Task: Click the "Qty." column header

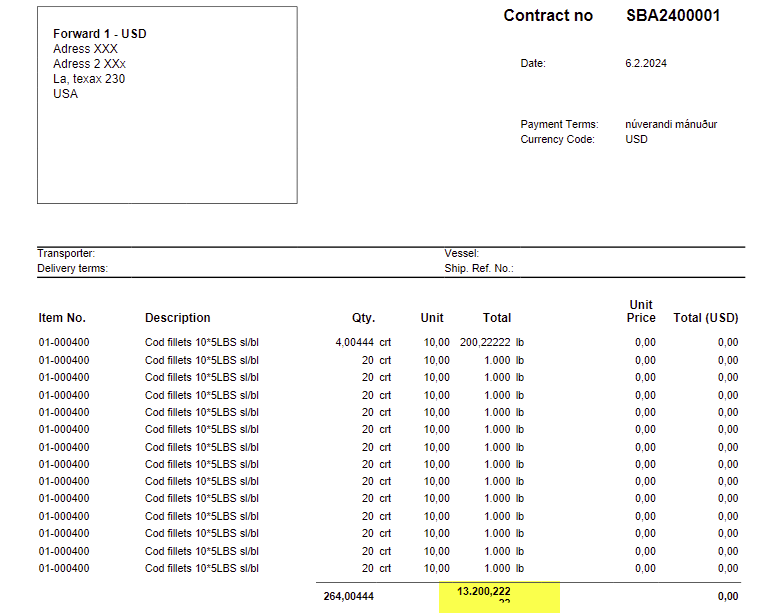Action: 363,318
